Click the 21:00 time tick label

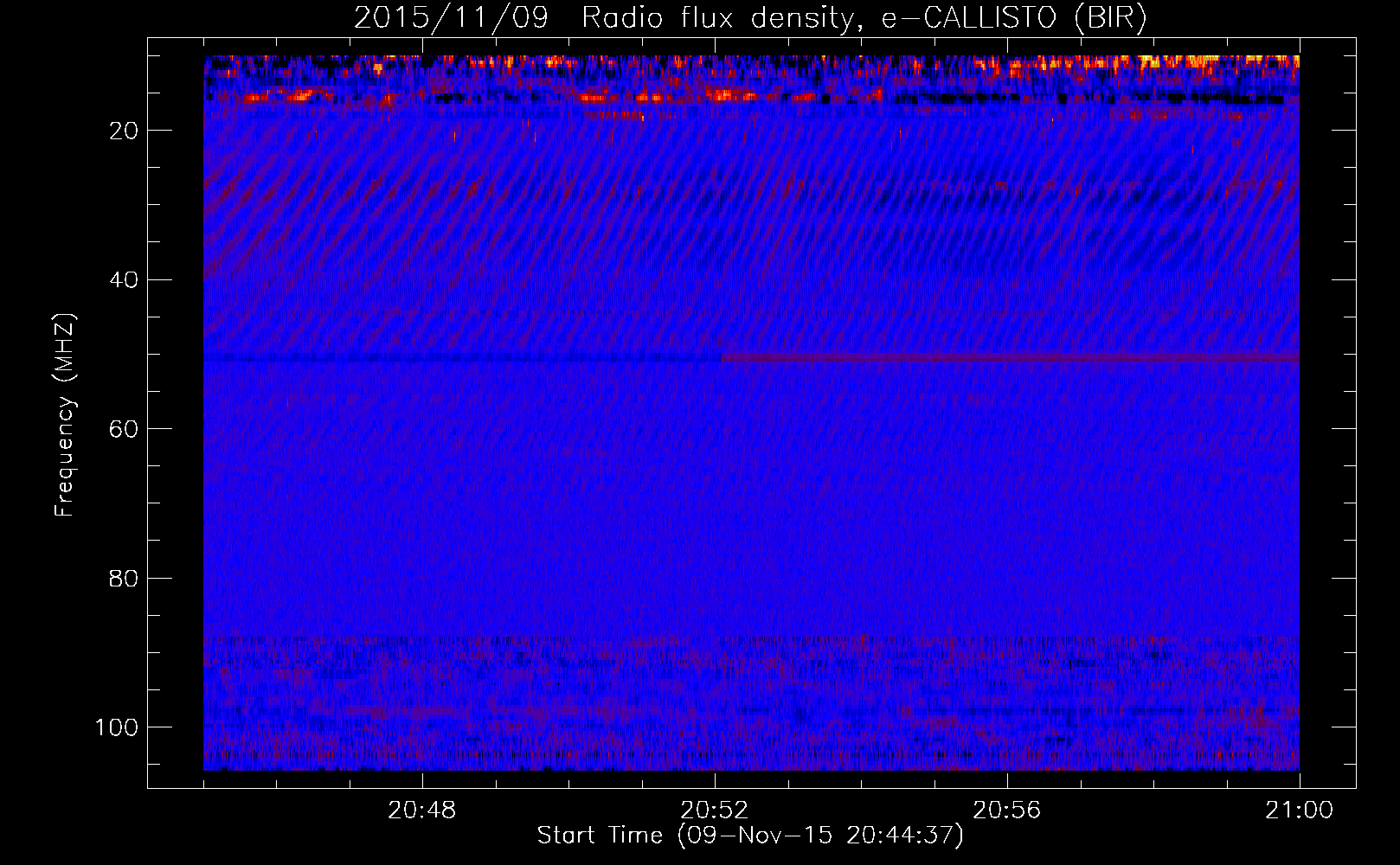tap(1300, 811)
